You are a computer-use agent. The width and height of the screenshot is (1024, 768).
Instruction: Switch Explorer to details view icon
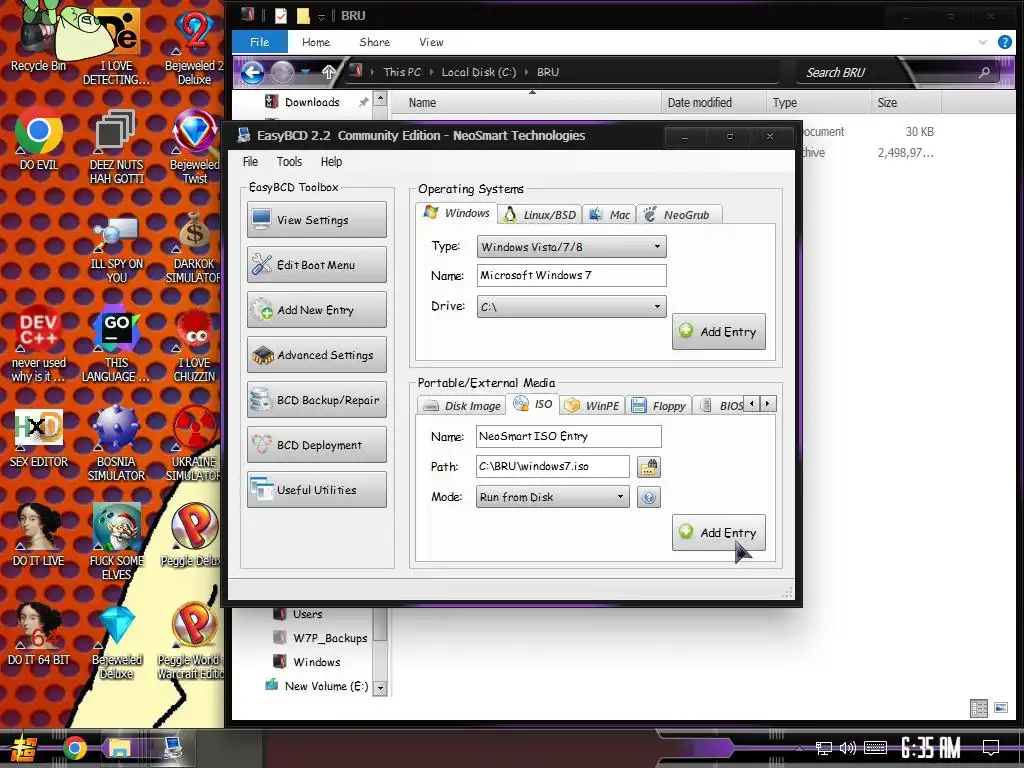(978, 708)
